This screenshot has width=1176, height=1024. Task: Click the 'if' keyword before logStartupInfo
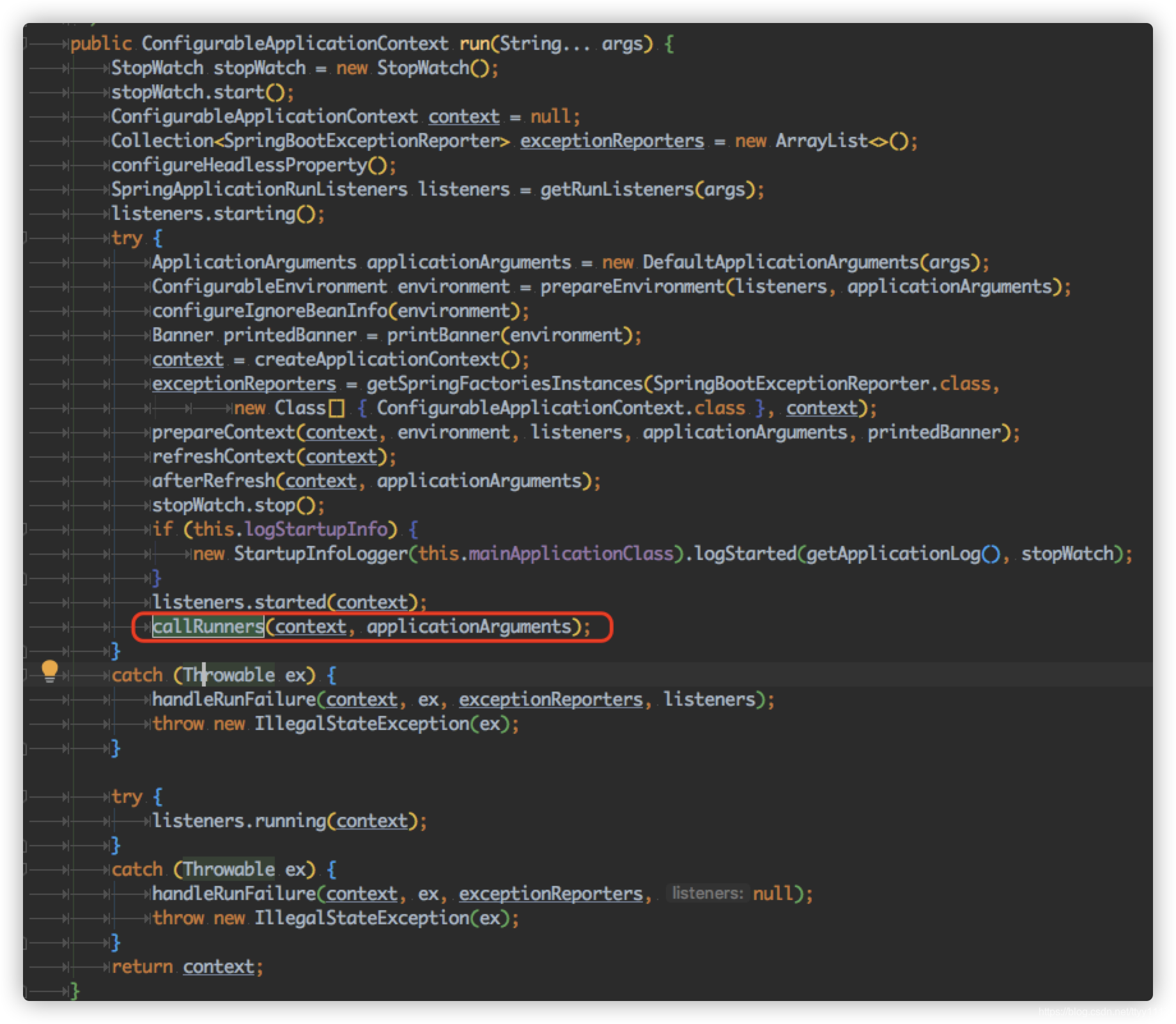162,529
